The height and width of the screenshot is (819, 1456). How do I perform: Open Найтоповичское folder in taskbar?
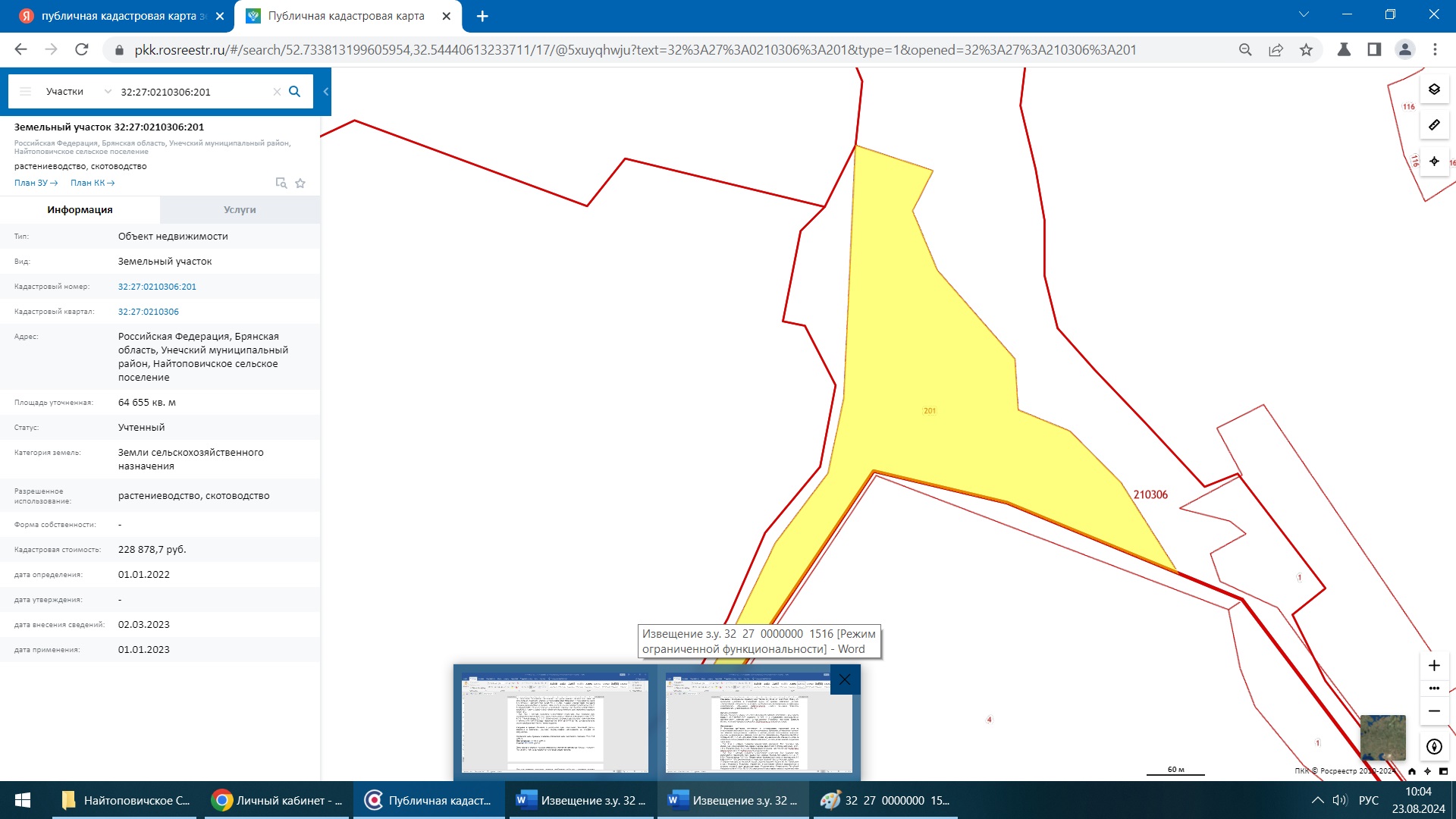[125, 800]
